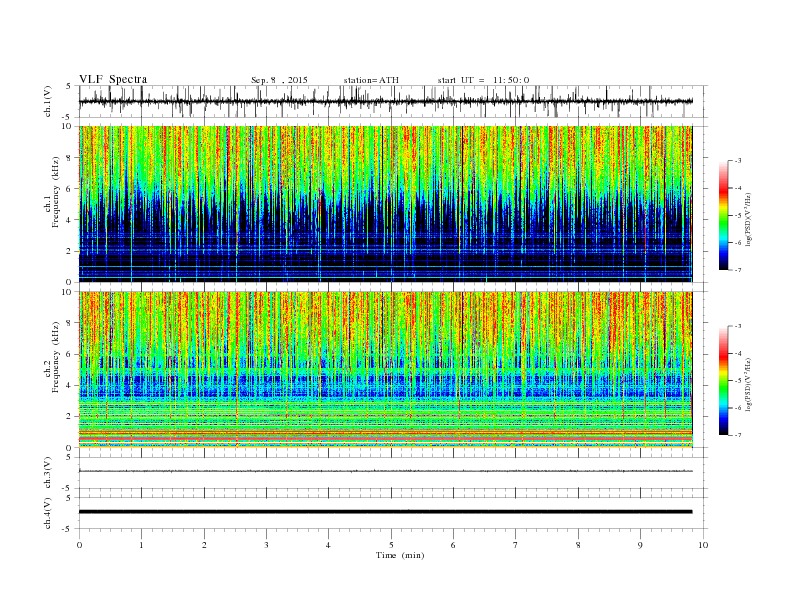The image size is (792, 612).
Task: Click time-axis tick label "5" under the plots
Action: coord(391,545)
